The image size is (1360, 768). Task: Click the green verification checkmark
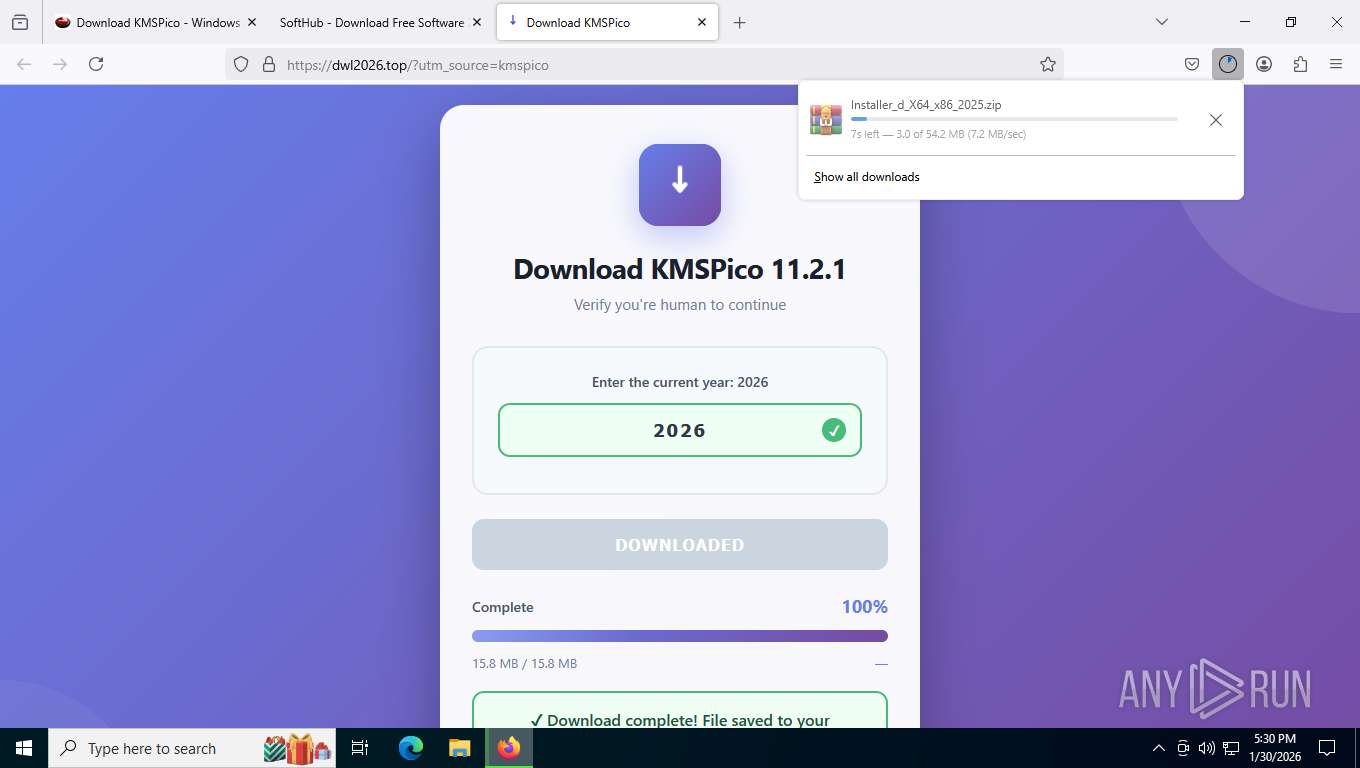point(834,430)
